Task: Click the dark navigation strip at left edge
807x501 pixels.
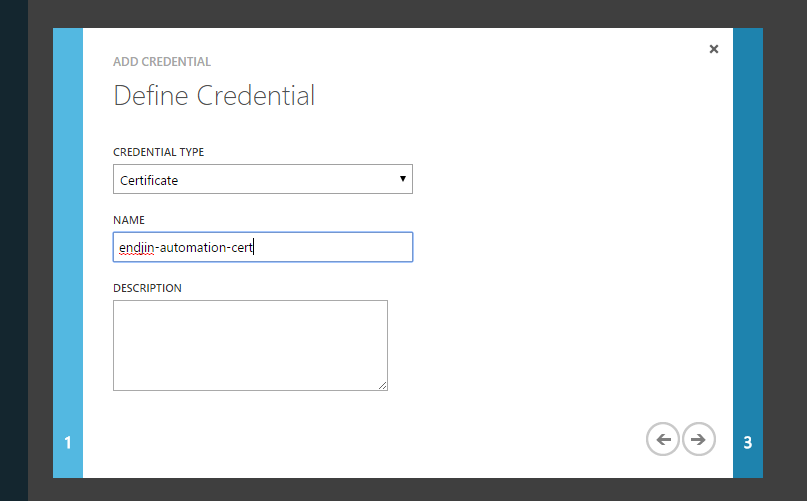Action: coord(14,250)
